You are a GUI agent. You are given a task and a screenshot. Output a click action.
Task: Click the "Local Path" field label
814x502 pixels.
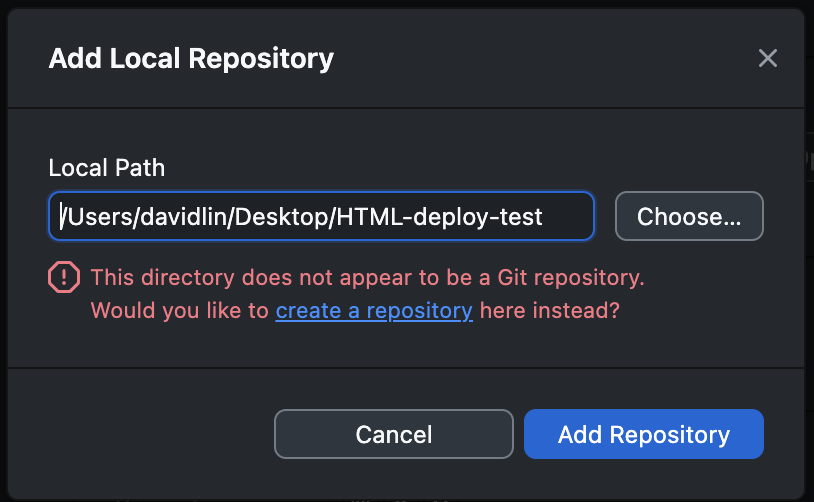[x=107, y=168]
